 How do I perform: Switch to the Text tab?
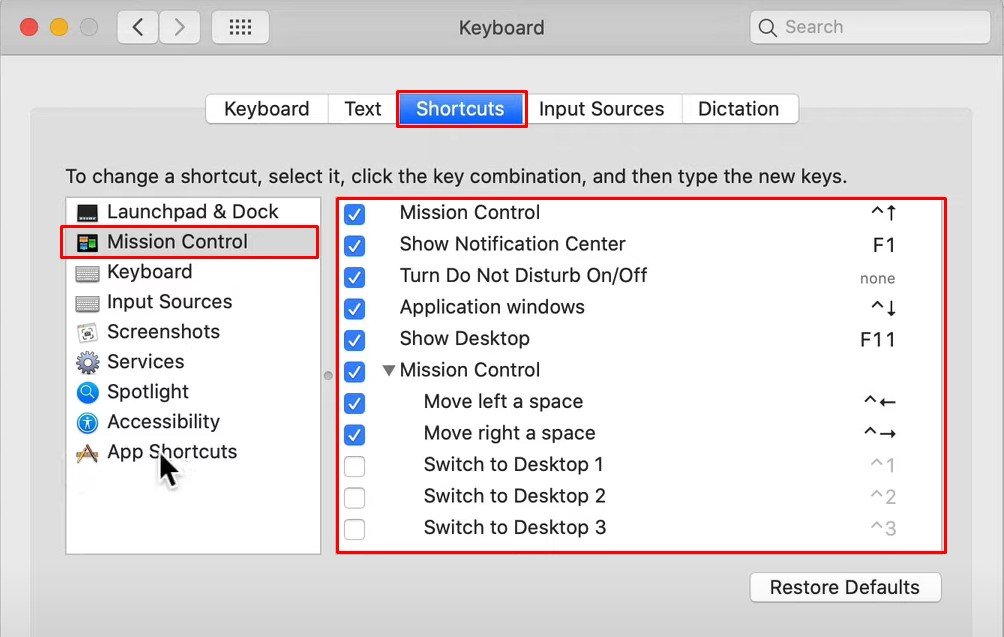[363, 109]
